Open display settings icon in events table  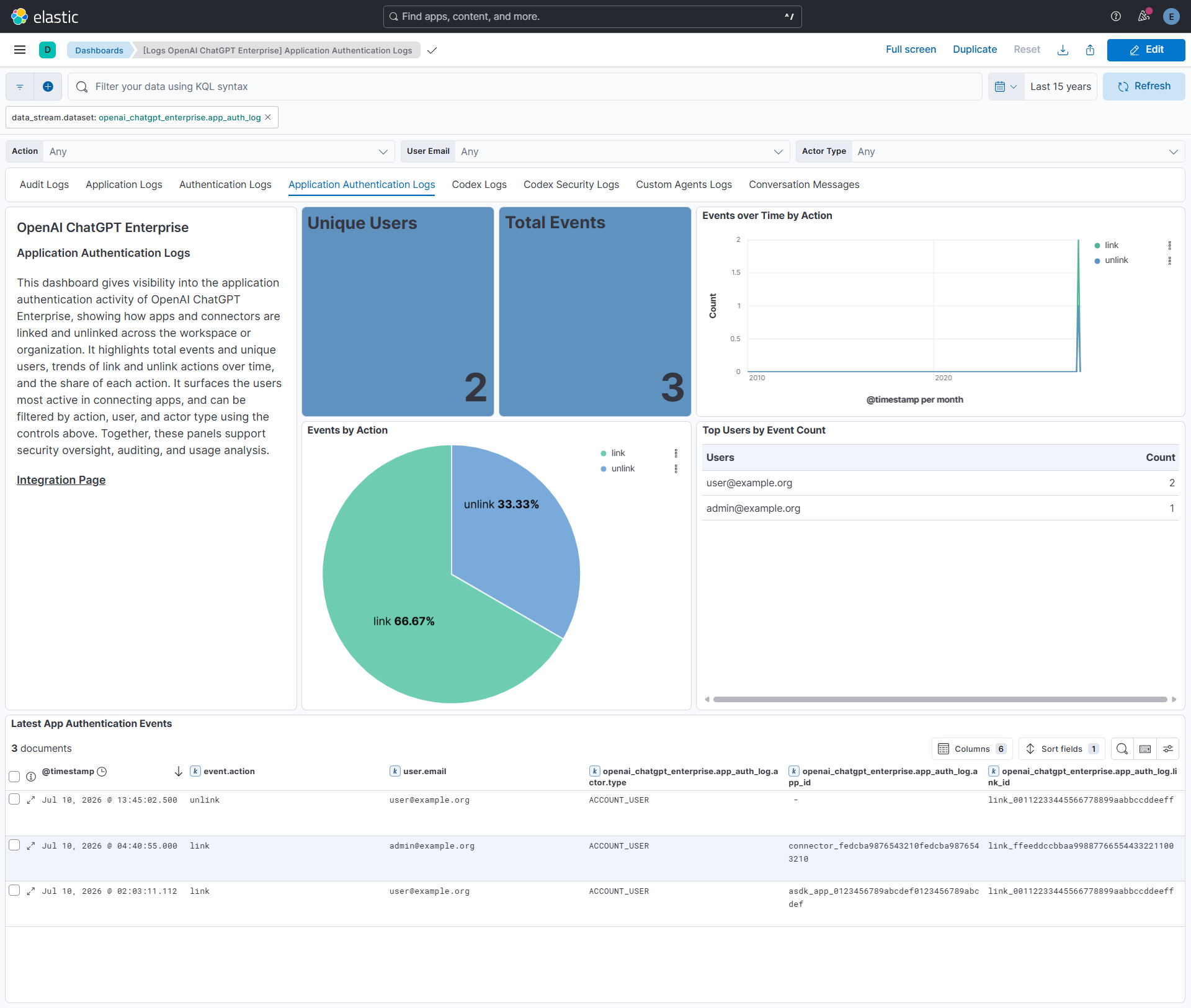[x=1168, y=749]
